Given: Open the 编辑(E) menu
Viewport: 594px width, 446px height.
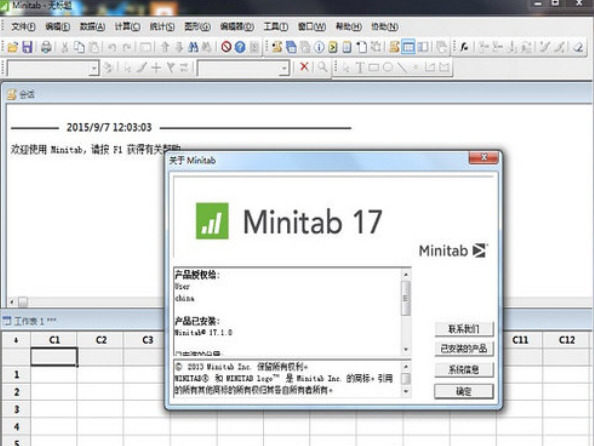Looking at the screenshot, I should [x=58, y=27].
